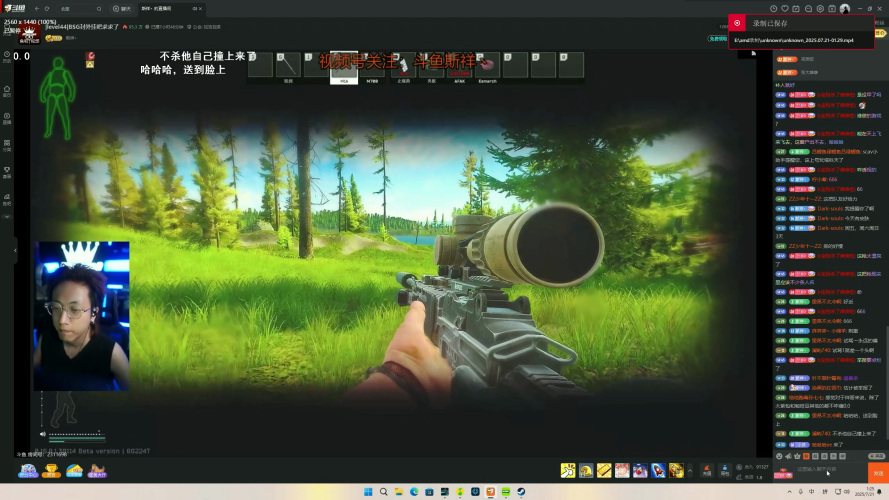This screenshot has width=889, height=500.
Task: Send the gold bar gift
Action: coord(604,471)
